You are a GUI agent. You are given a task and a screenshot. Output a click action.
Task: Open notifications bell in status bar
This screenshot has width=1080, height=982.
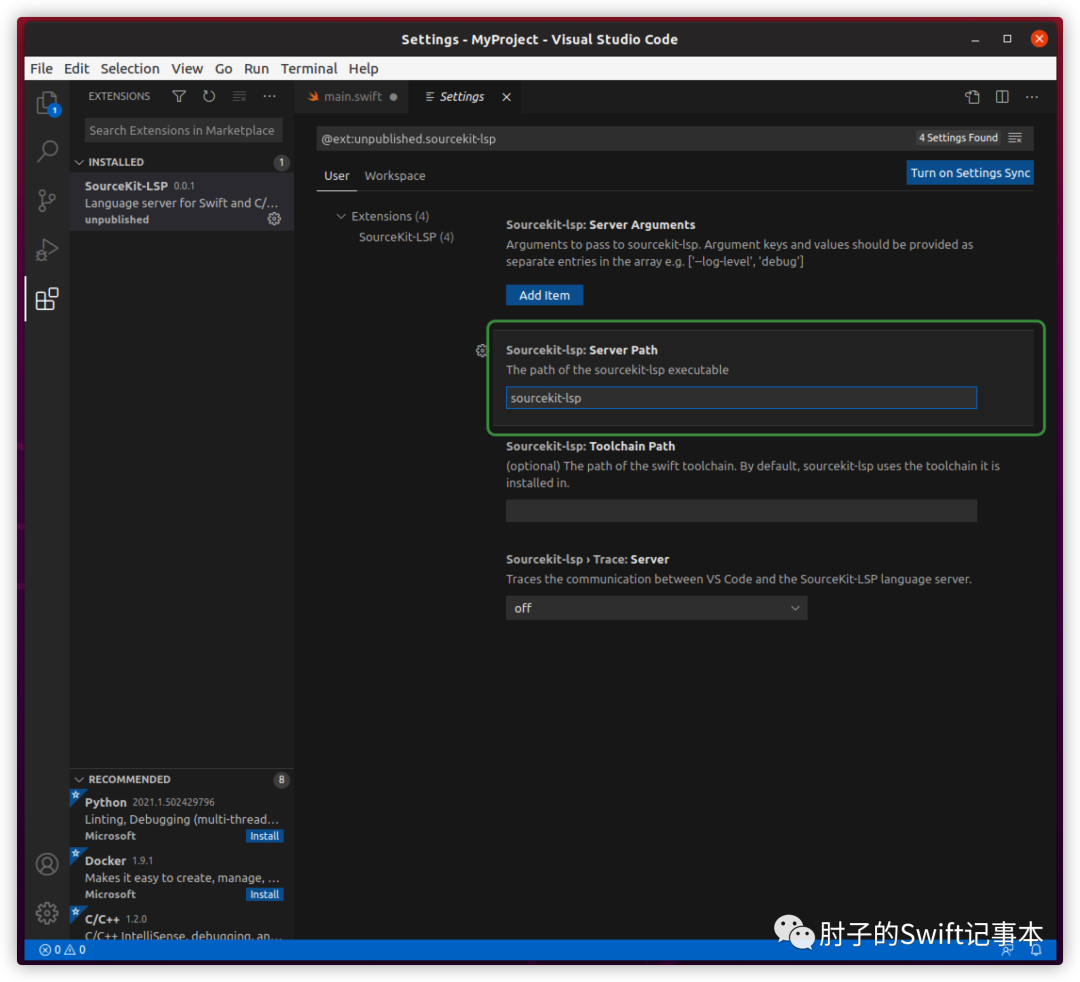(1036, 950)
